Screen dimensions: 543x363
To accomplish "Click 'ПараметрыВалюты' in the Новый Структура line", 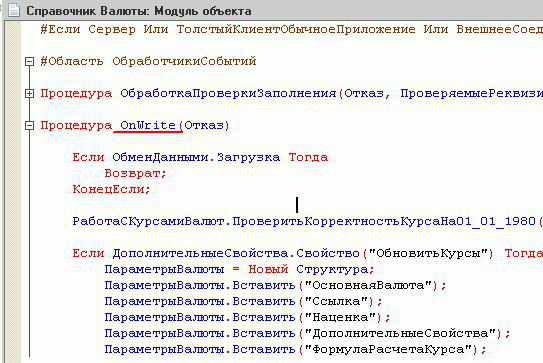I will tap(164, 269).
